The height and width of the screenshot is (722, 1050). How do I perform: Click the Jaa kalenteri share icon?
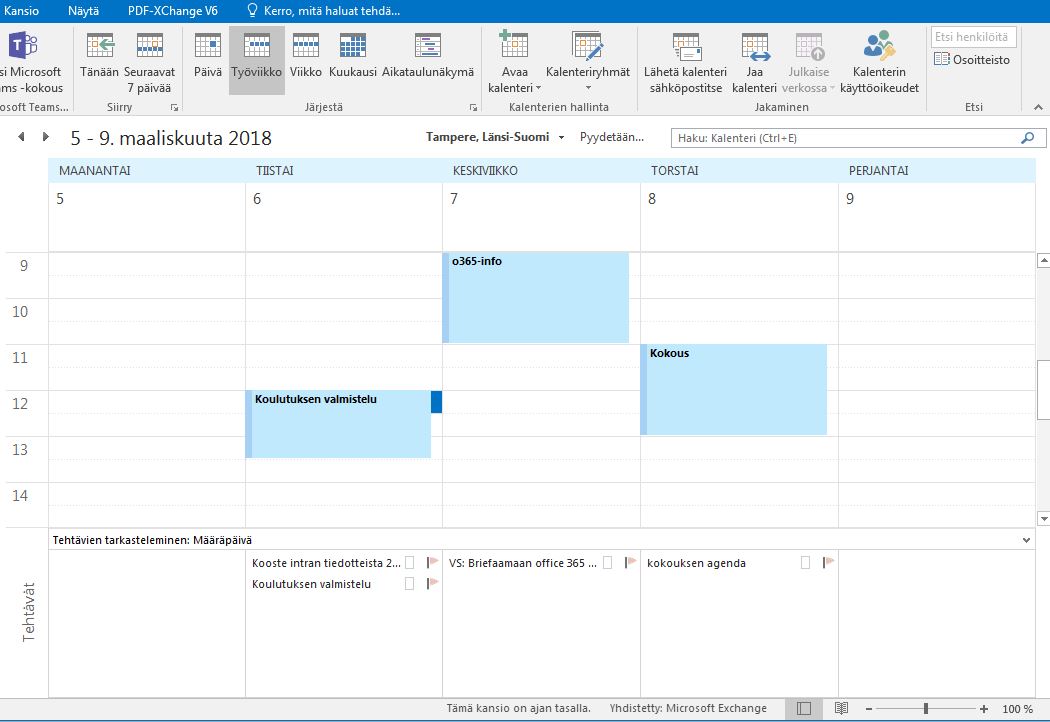[x=754, y=47]
